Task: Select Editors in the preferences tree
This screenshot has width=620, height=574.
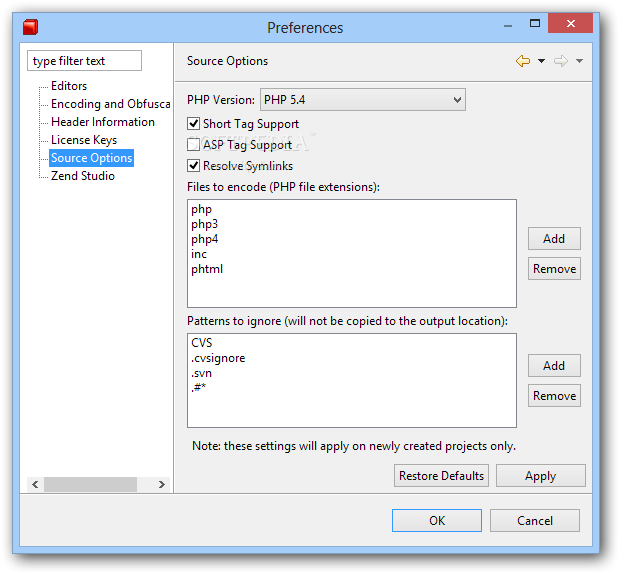Action: pos(69,86)
